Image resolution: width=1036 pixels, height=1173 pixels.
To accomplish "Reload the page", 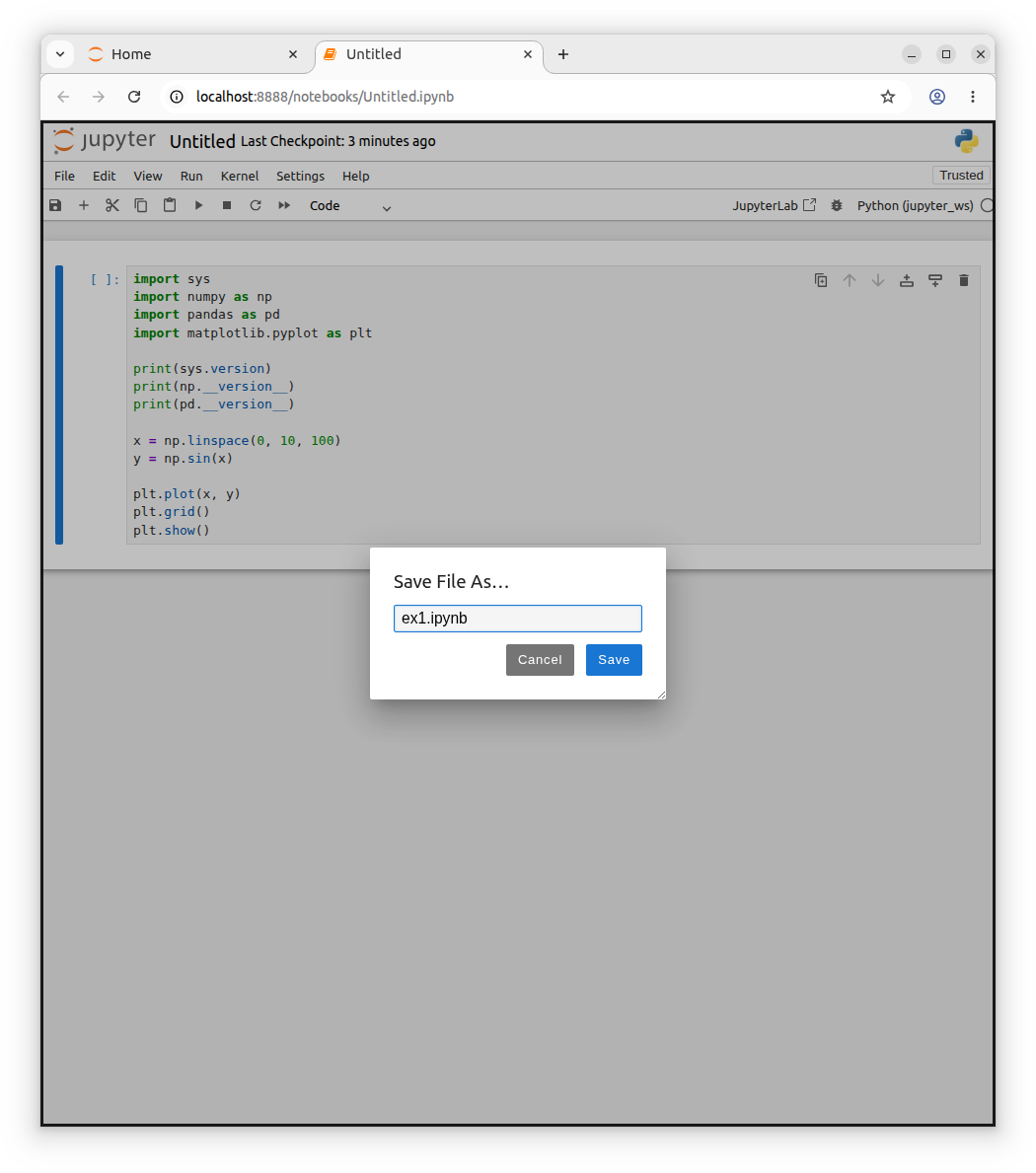I will point(134,97).
